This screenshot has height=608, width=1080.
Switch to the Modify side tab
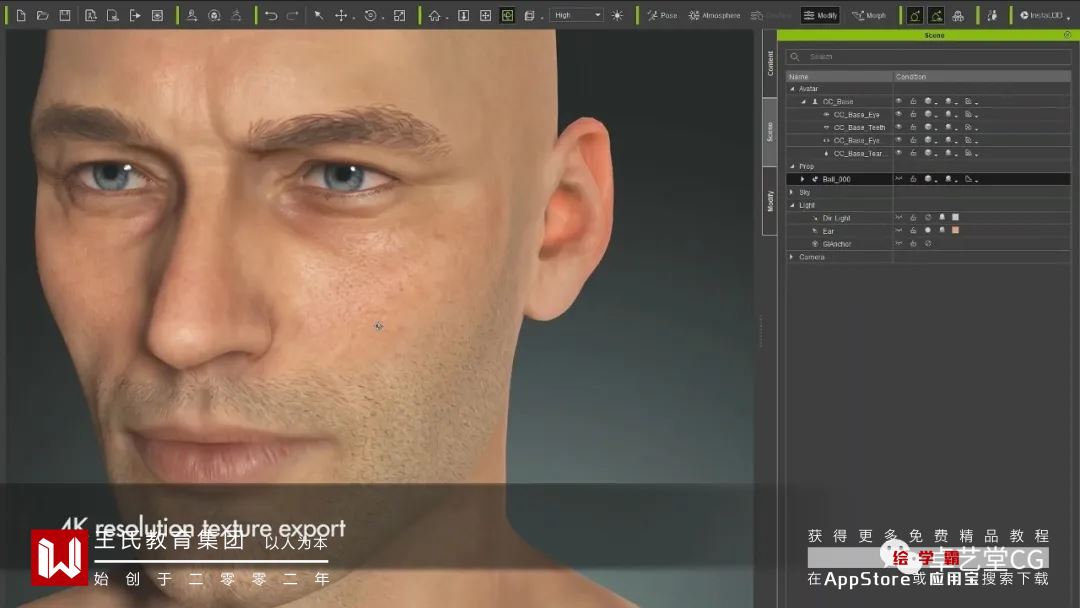click(x=770, y=201)
